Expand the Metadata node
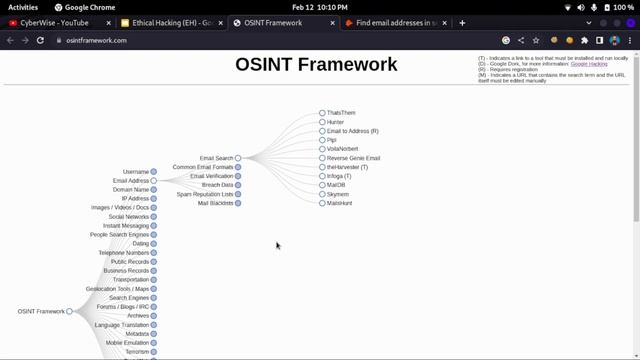640x360 pixels. tap(153, 334)
